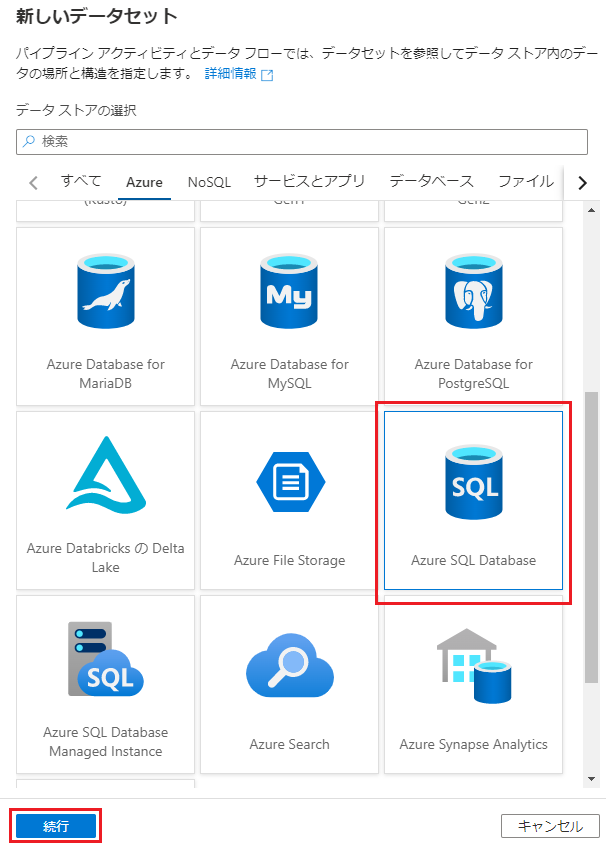Click the 'Azure SQL Database Managed Instance' label
The image size is (606, 849).
point(106,742)
